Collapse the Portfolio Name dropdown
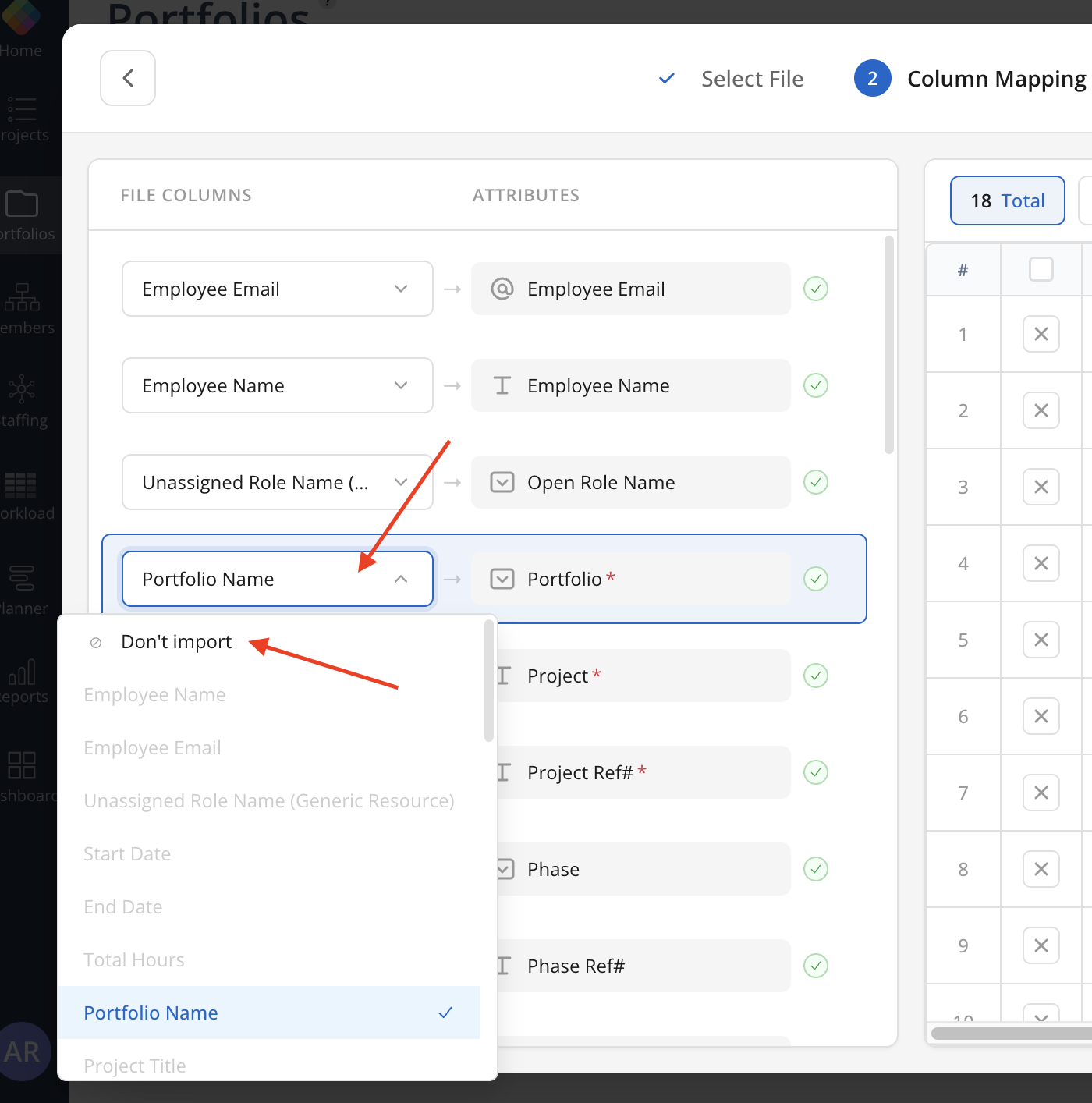The width and height of the screenshot is (1092, 1103). click(x=278, y=579)
